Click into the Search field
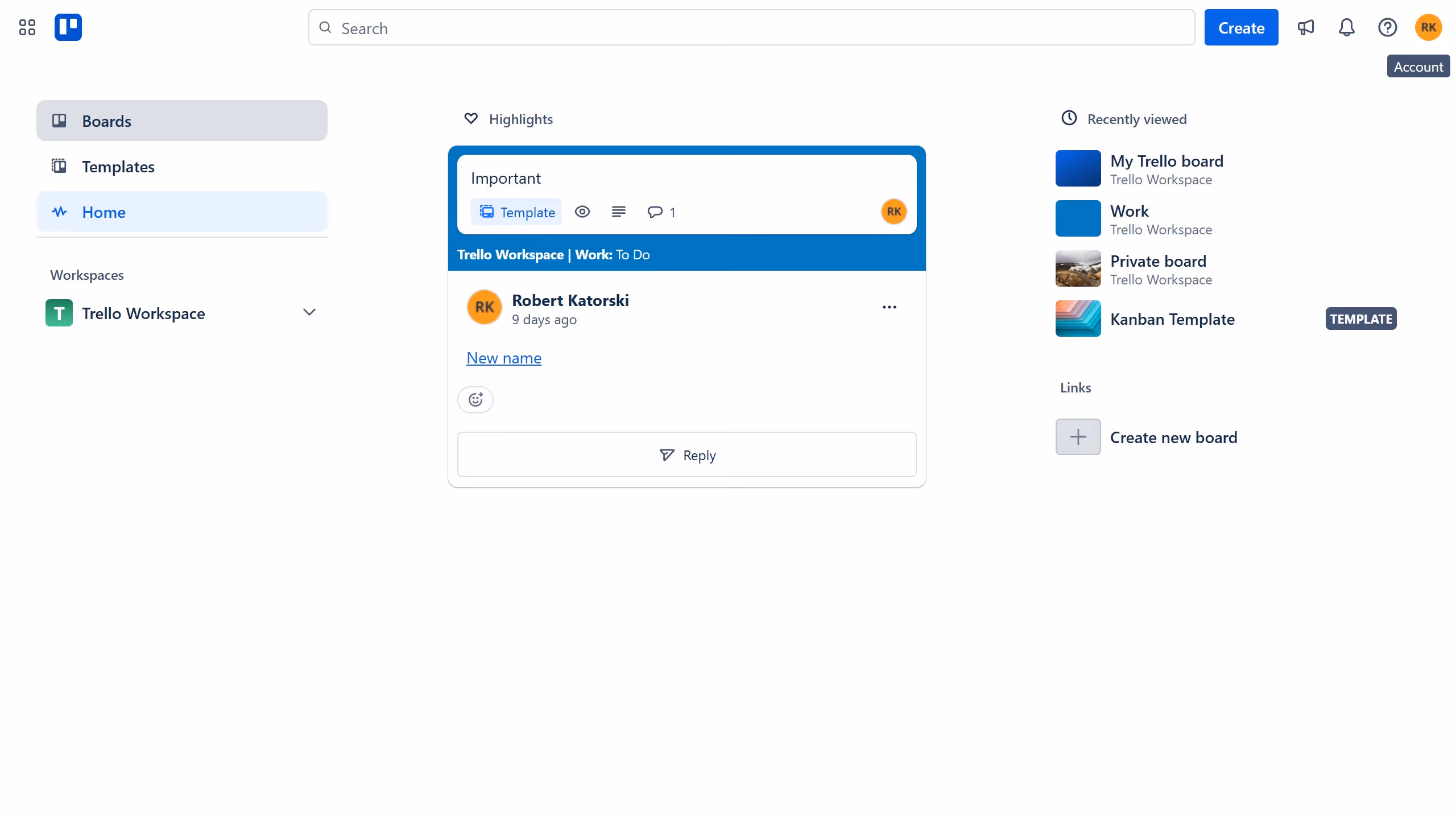Screen dimensions: 1456x819 tap(751, 27)
